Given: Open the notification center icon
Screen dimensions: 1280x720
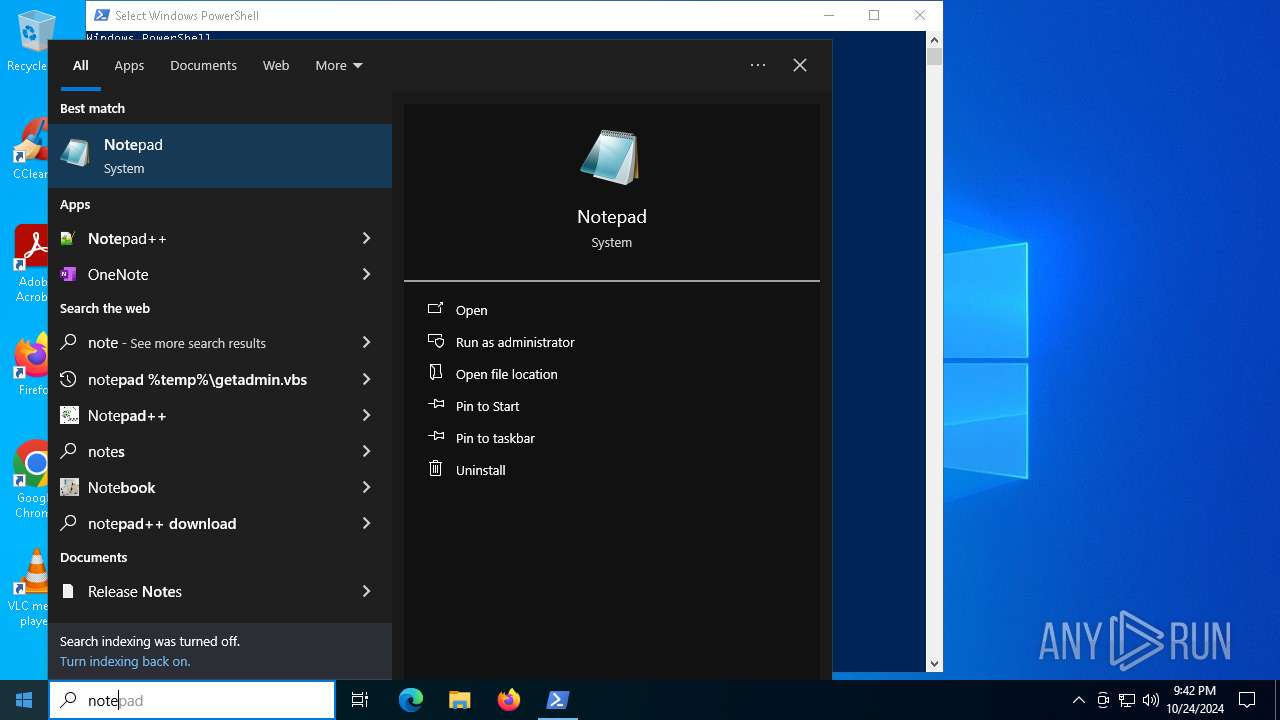Looking at the screenshot, I should tap(1247, 700).
